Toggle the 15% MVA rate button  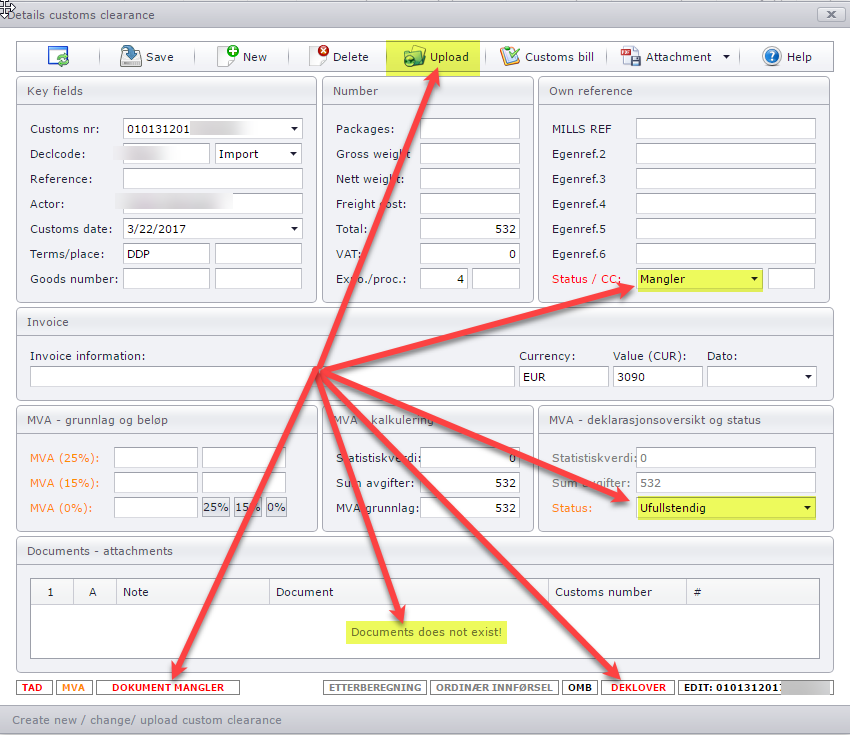tap(247, 507)
